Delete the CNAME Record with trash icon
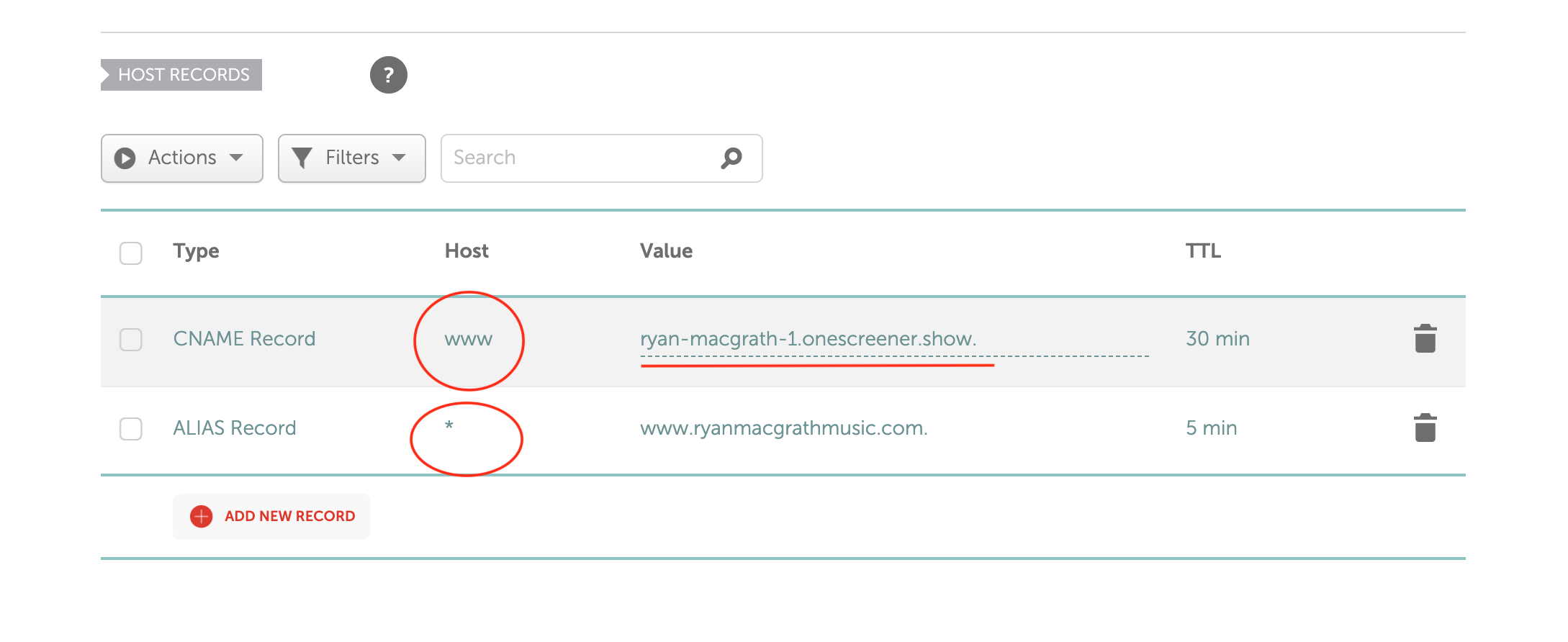 click(1425, 338)
